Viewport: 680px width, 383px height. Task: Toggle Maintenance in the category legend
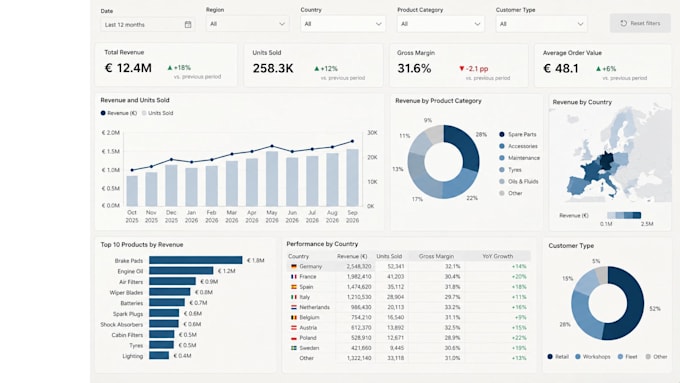pyautogui.click(x=520, y=158)
